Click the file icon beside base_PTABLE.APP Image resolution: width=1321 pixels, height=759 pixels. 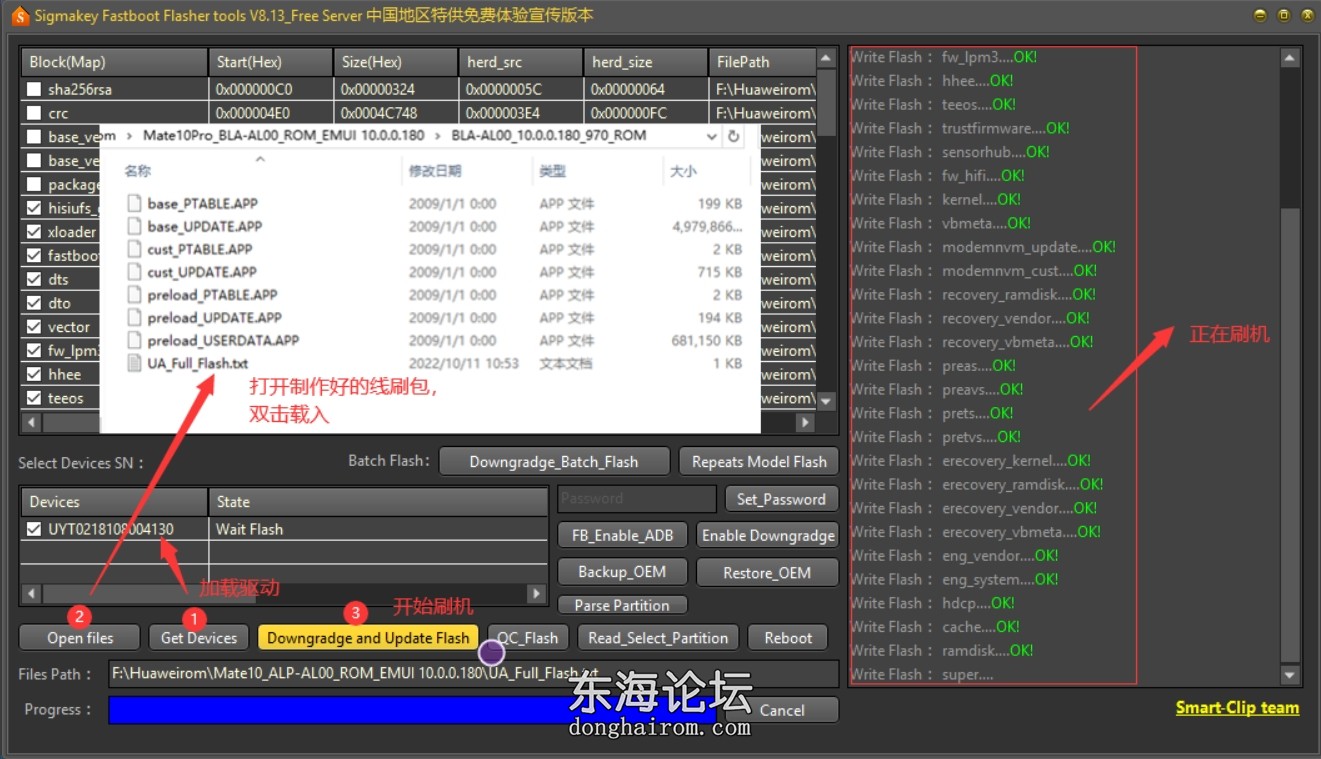coord(135,203)
